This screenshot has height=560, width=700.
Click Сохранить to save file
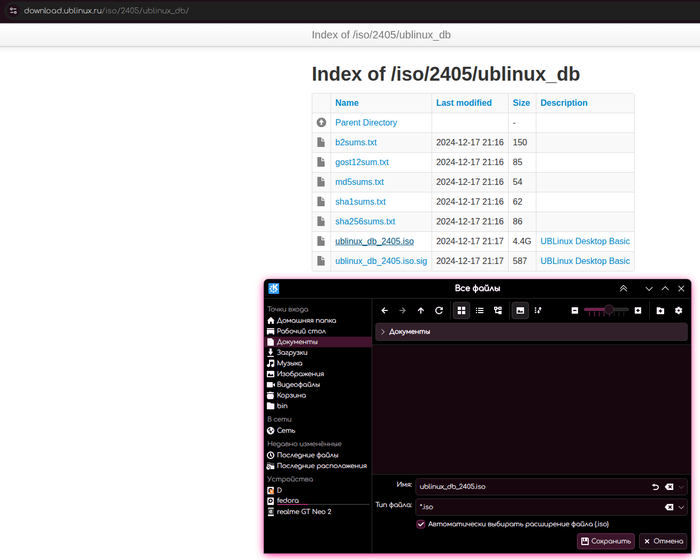(606, 541)
